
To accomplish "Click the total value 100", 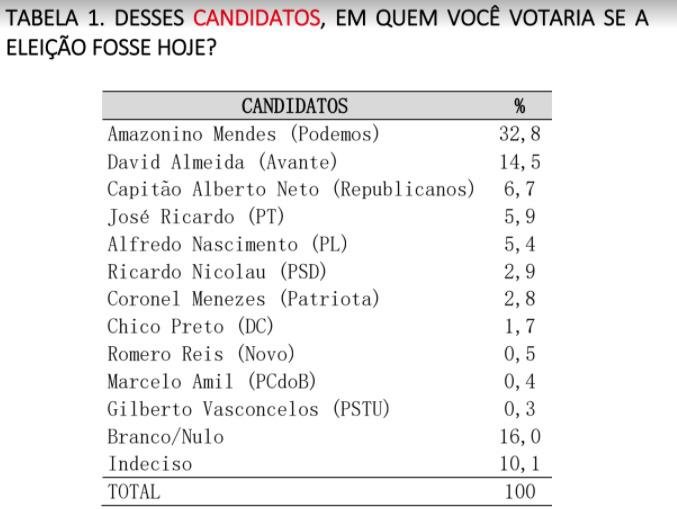I will pyautogui.click(x=519, y=492).
